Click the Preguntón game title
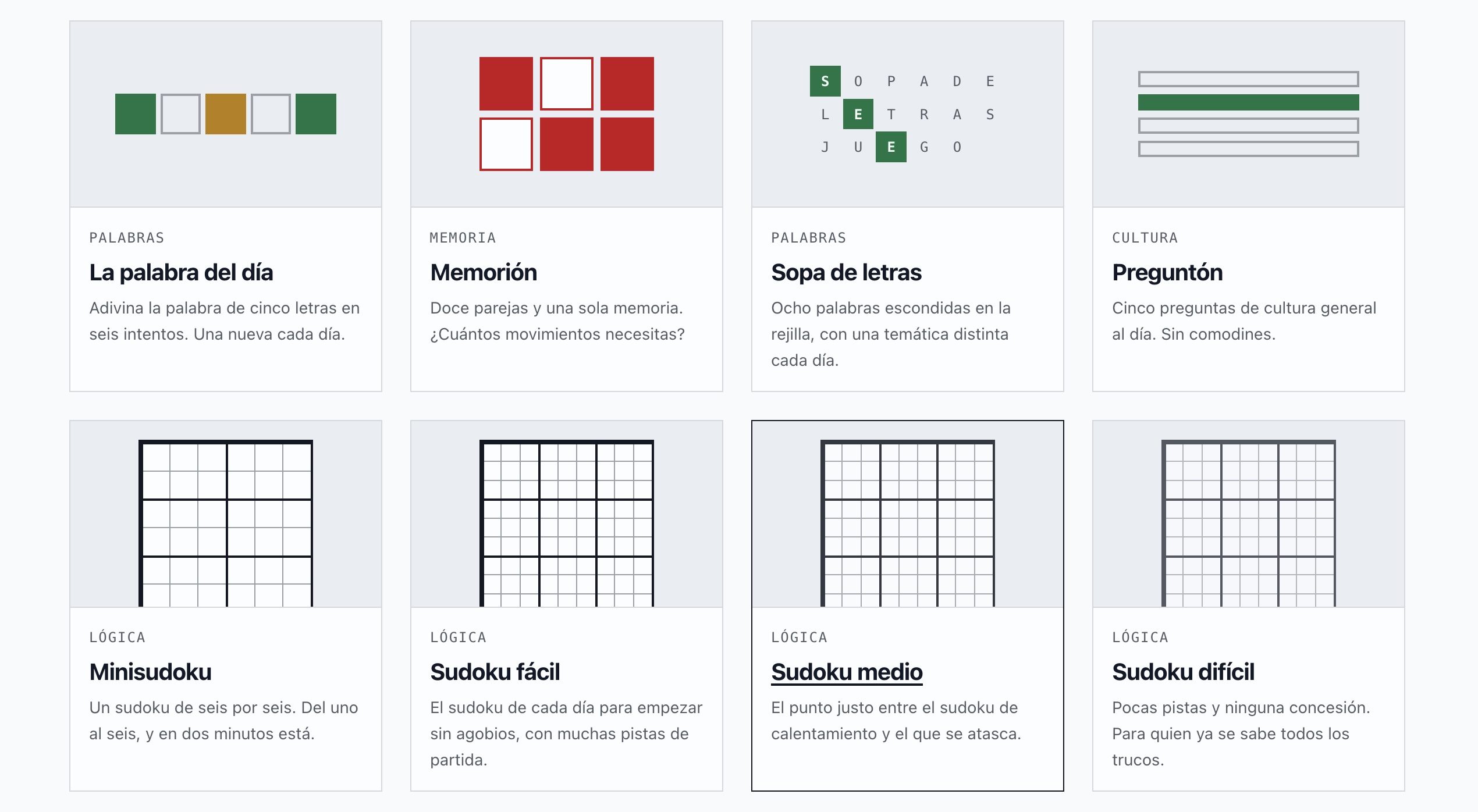The image size is (1478, 812). pyautogui.click(x=1167, y=272)
